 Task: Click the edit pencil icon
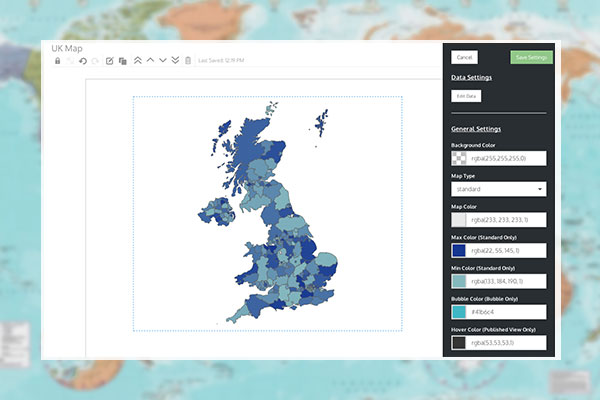pyautogui.click(x=110, y=61)
